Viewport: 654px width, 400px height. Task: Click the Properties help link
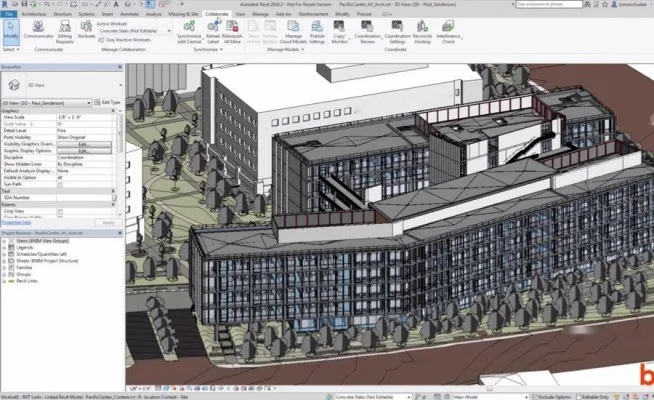click(x=16, y=223)
